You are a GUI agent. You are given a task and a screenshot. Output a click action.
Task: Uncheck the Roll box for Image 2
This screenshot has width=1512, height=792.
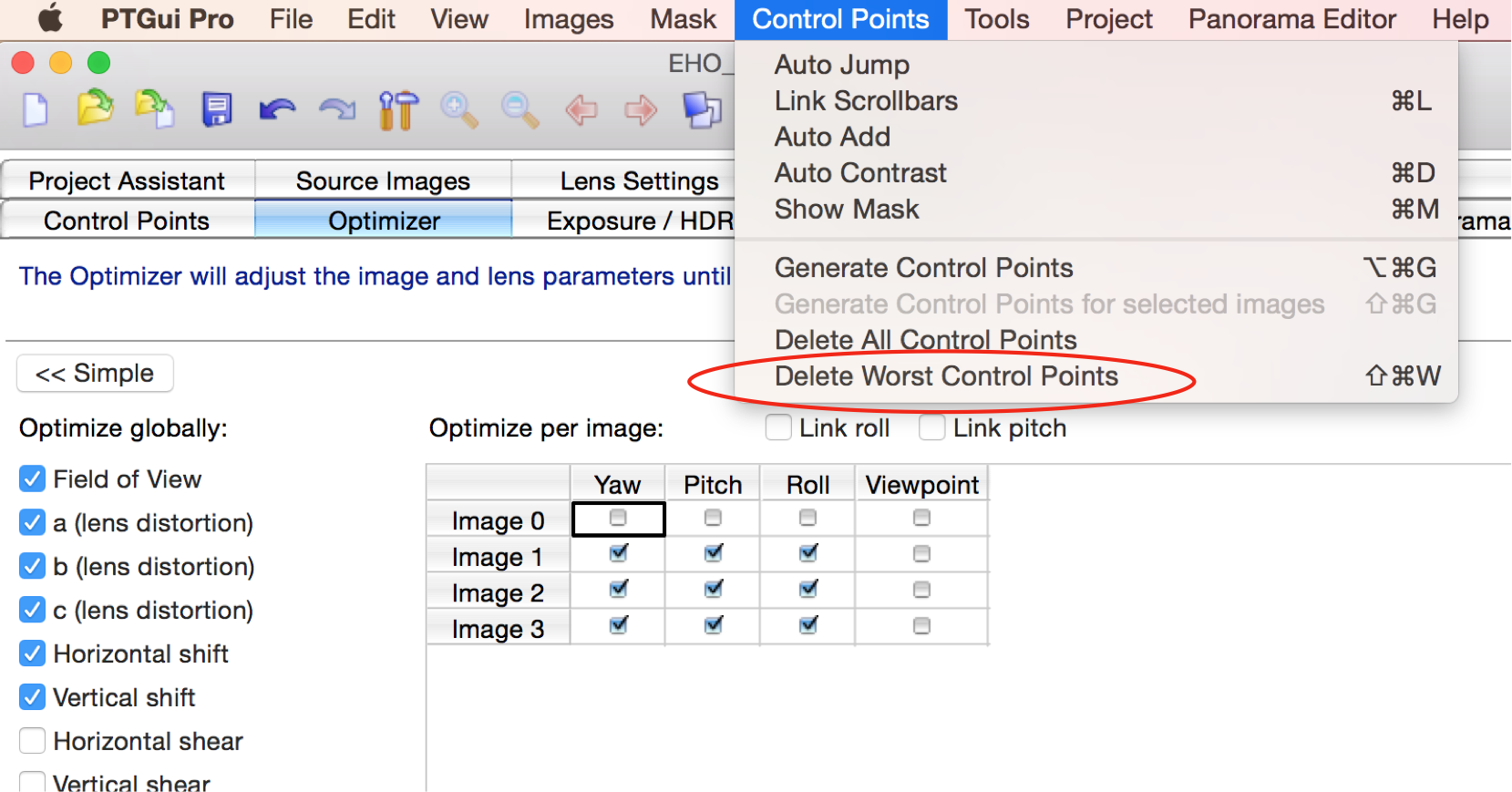(808, 589)
